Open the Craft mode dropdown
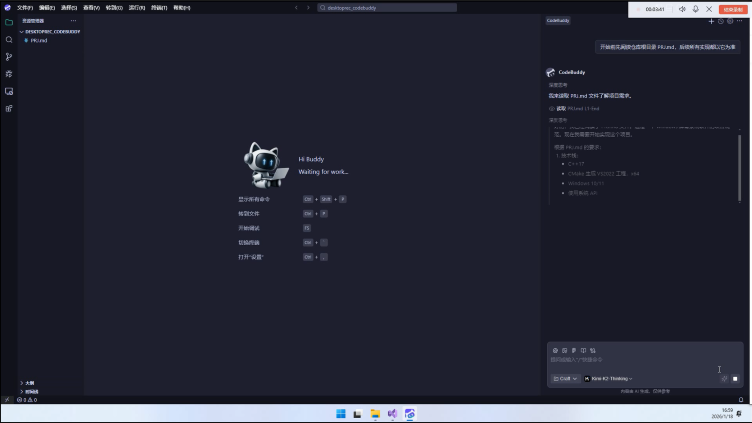Image resolution: width=752 pixels, height=423 pixels. click(564, 379)
